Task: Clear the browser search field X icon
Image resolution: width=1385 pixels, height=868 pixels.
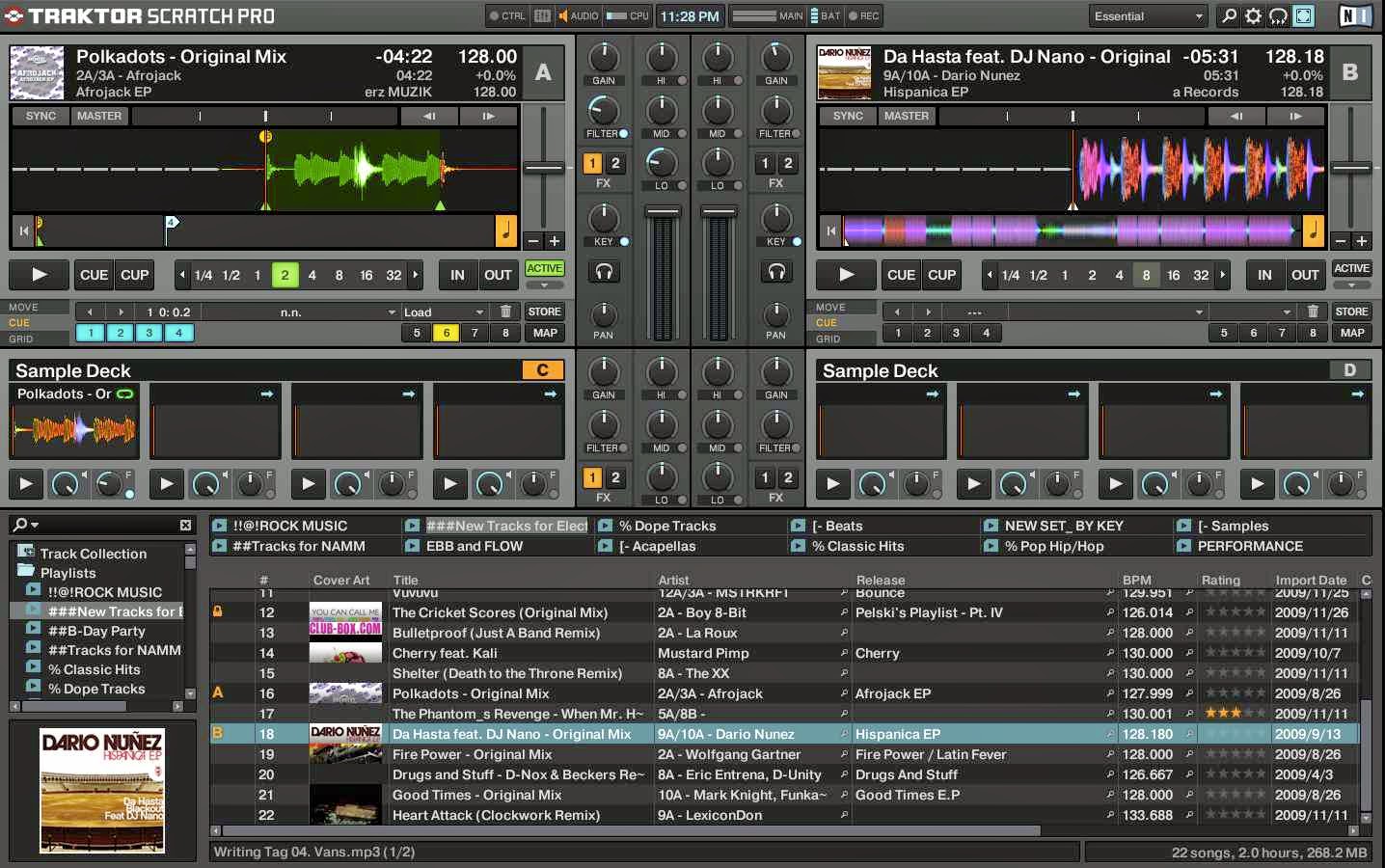Action: coord(185,525)
